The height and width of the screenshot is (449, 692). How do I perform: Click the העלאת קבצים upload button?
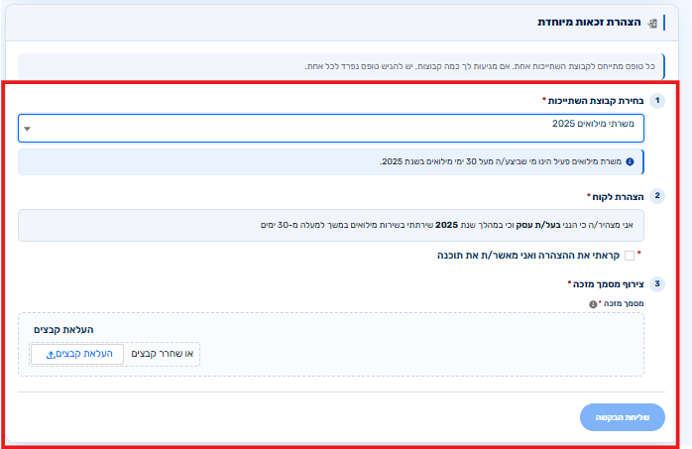click(x=77, y=354)
